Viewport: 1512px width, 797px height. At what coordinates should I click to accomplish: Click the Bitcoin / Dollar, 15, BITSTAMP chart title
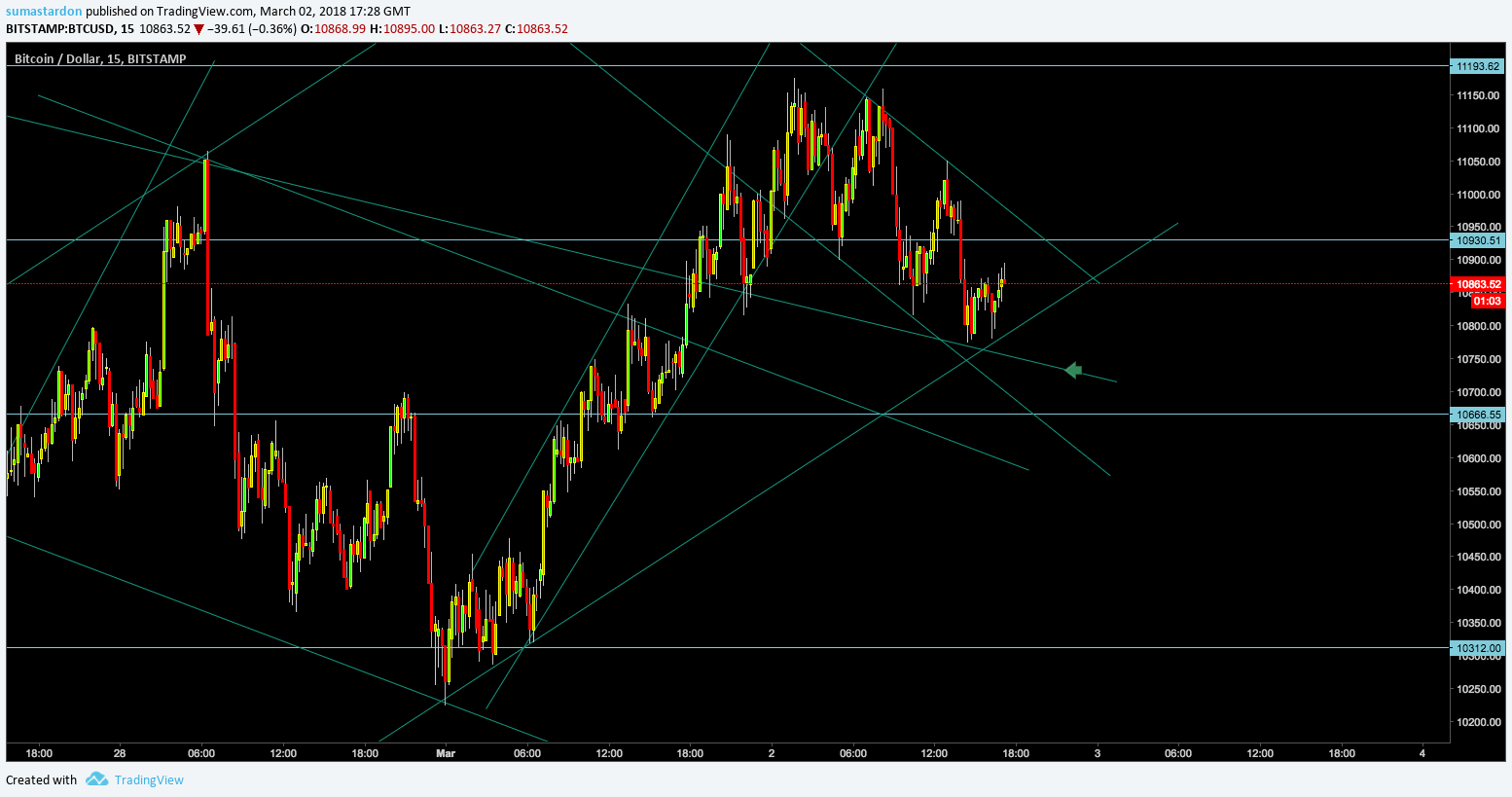coord(100,58)
